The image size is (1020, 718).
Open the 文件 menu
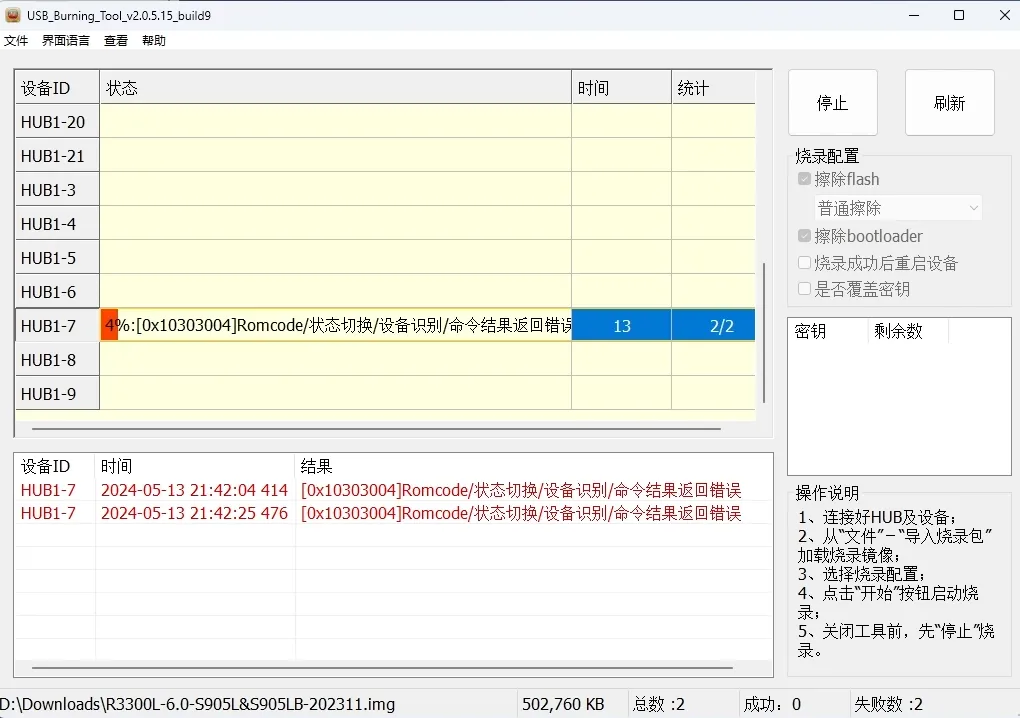(x=16, y=41)
